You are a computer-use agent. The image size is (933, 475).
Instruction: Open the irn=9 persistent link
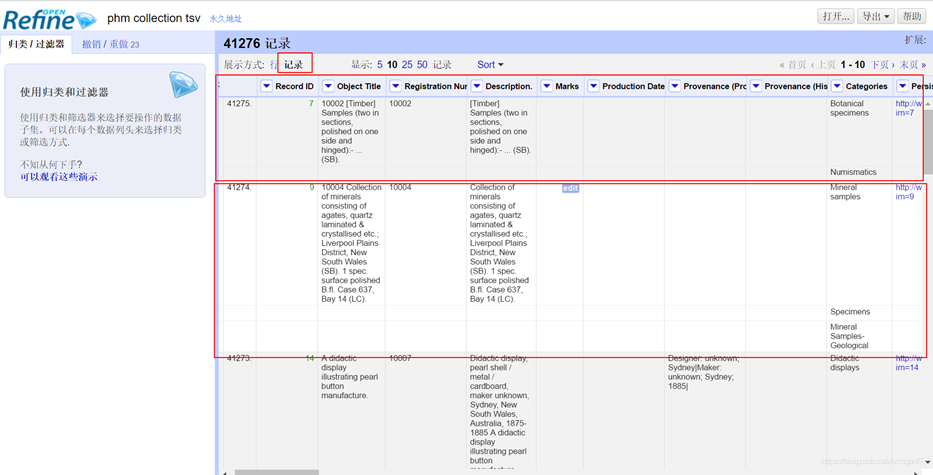[x=909, y=192]
